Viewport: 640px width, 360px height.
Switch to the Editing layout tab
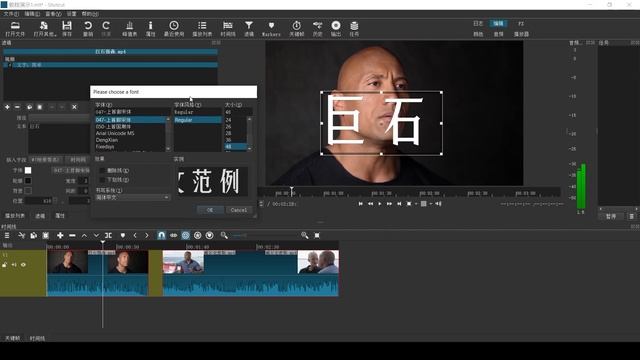tap(498, 24)
